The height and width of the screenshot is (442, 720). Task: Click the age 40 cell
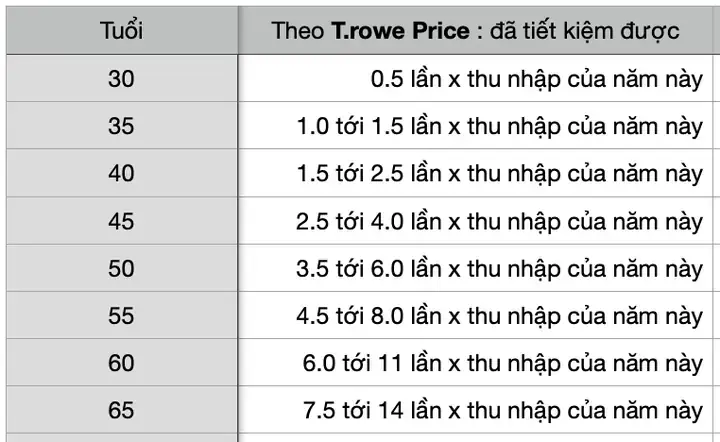coord(122,173)
